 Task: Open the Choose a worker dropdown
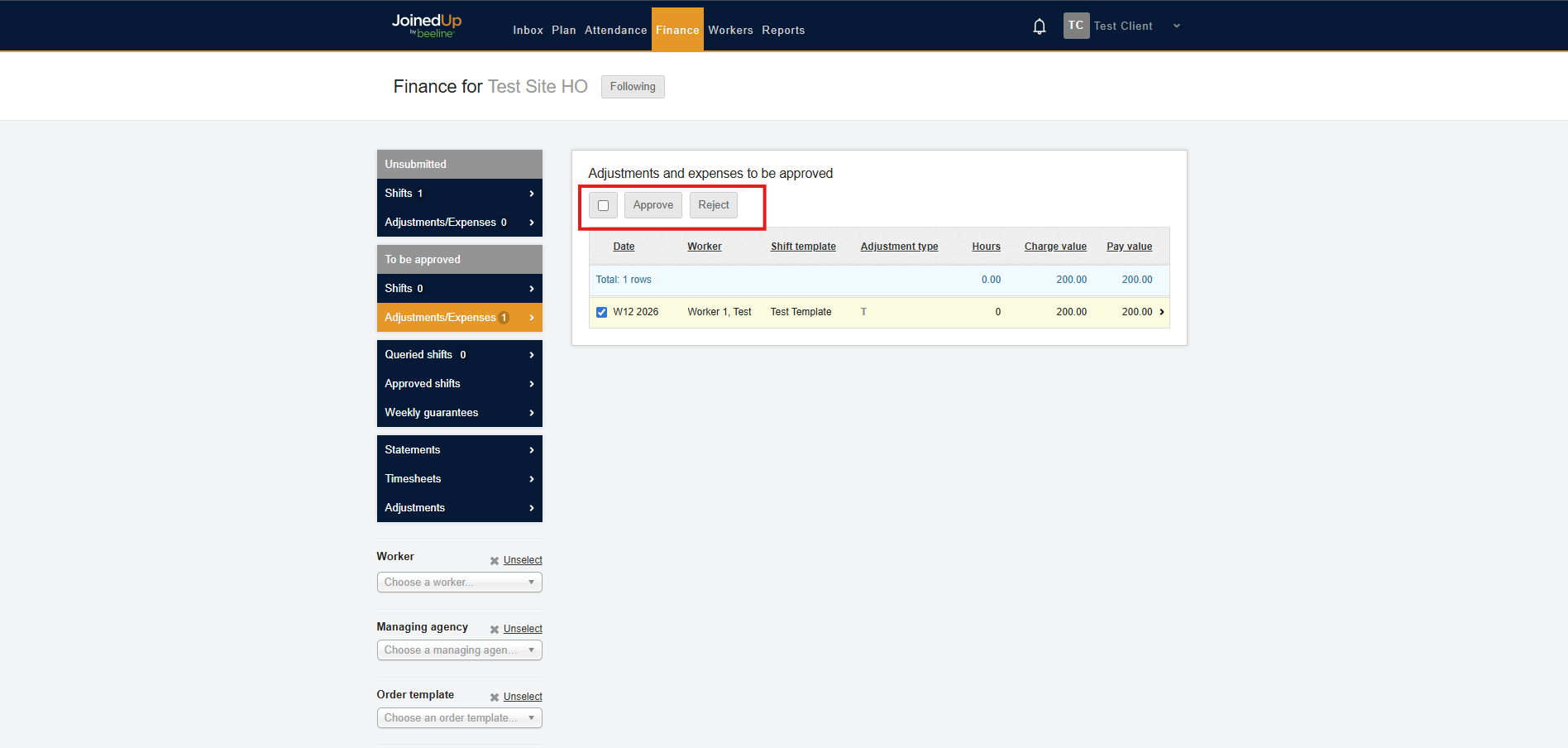coord(459,583)
